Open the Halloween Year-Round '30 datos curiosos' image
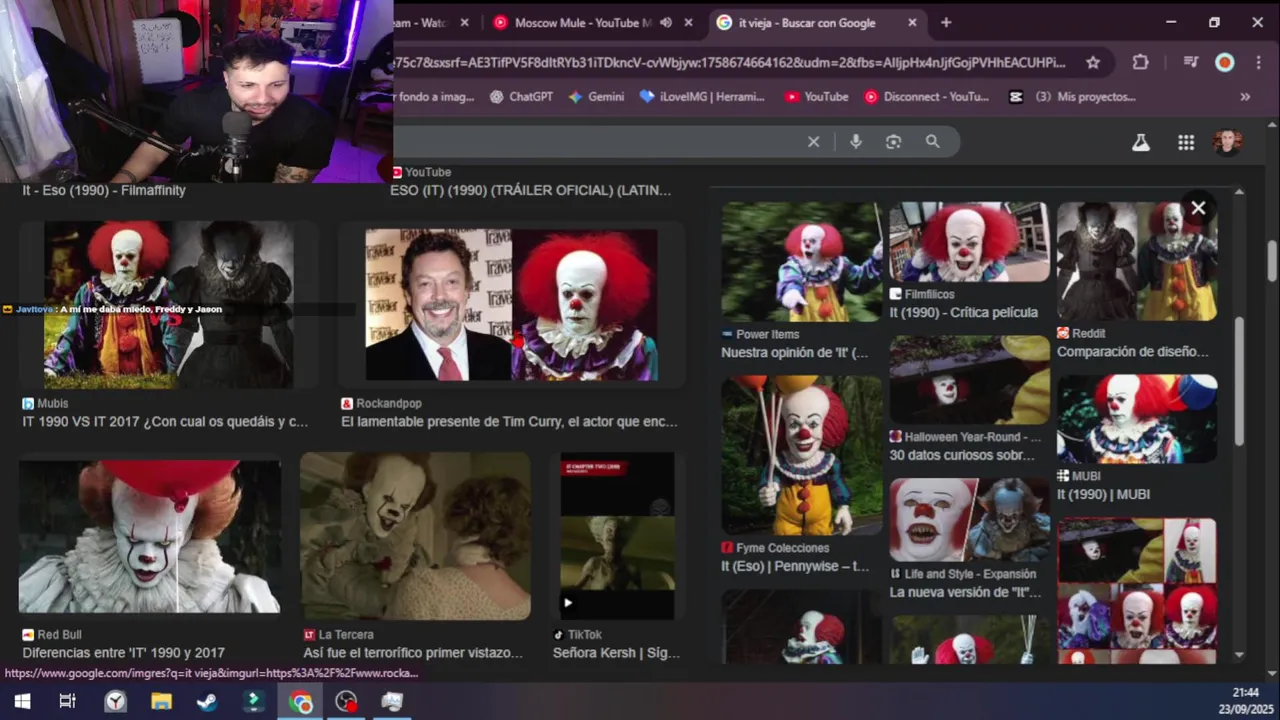 pyautogui.click(x=969, y=380)
